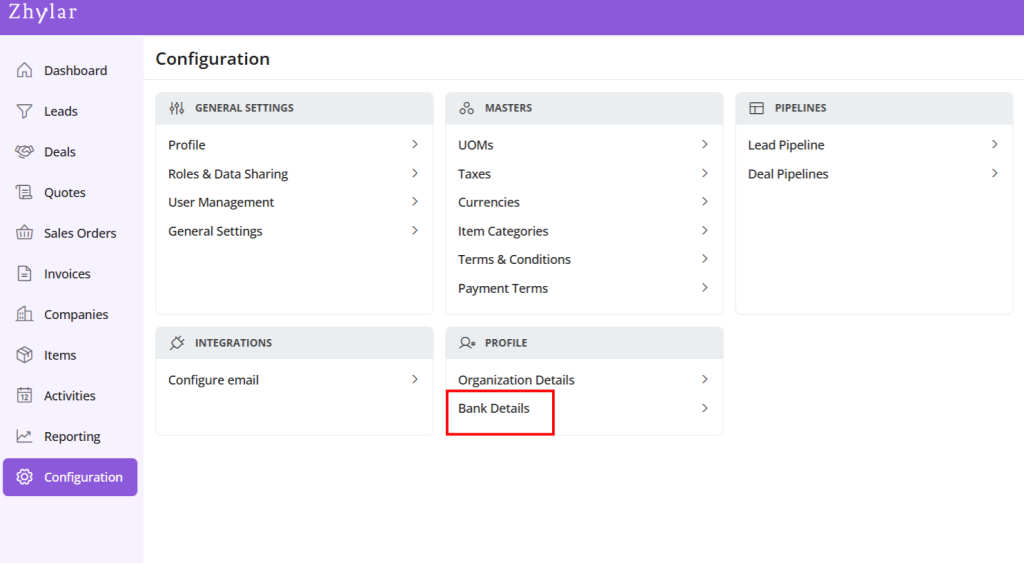Click the chevron next to Taxes
The height and width of the screenshot is (563, 1024).
click(x=704, y=174)
